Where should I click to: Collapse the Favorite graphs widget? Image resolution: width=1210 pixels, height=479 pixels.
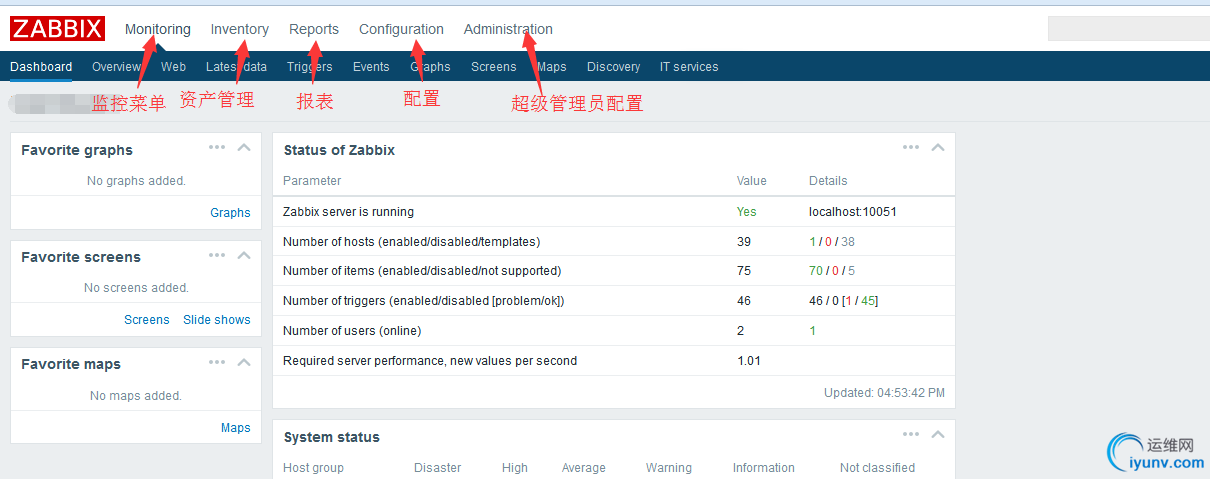[x=243, y=147]
